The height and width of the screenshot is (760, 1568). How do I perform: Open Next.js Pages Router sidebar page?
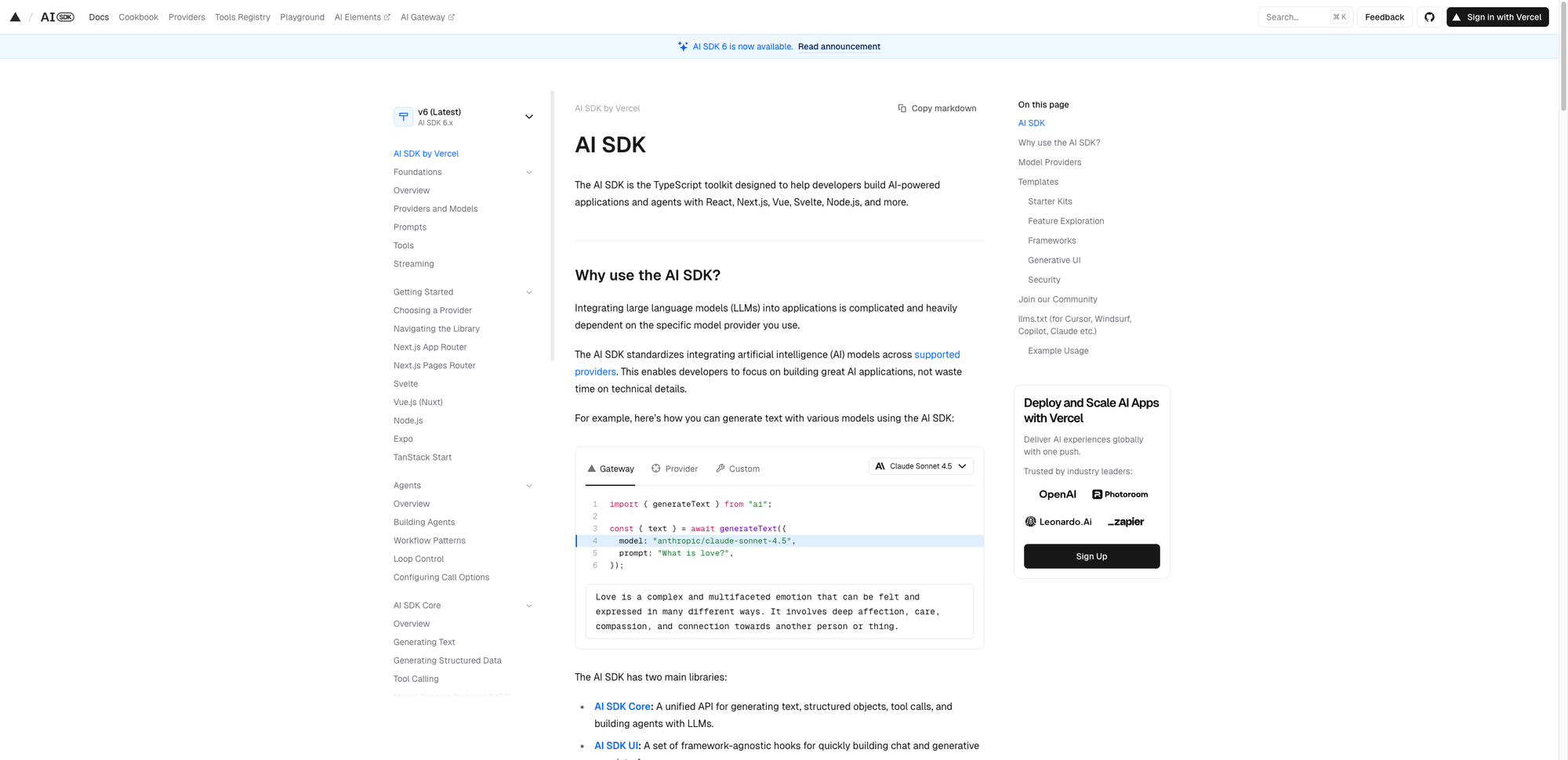coord(434,366)
